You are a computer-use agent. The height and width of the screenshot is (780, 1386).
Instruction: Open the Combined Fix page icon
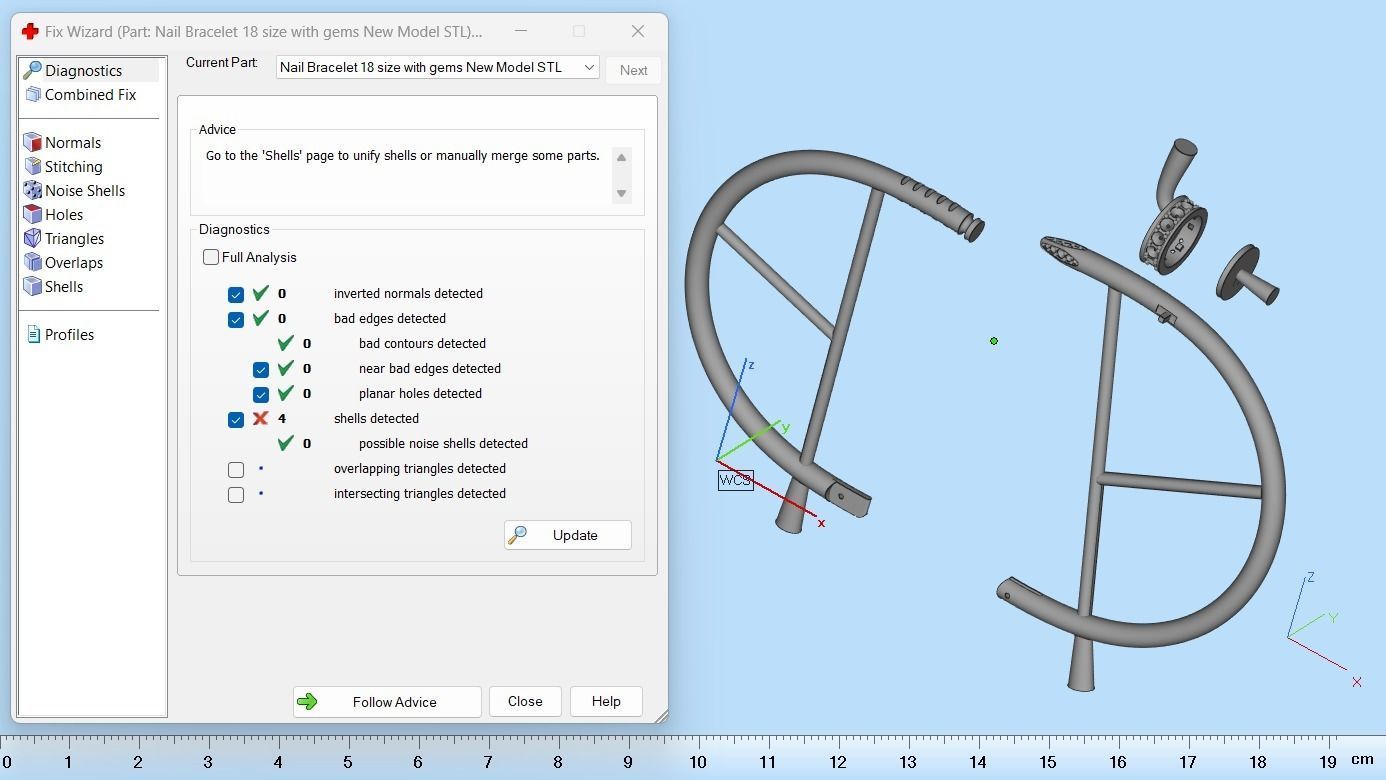point(33,94)
